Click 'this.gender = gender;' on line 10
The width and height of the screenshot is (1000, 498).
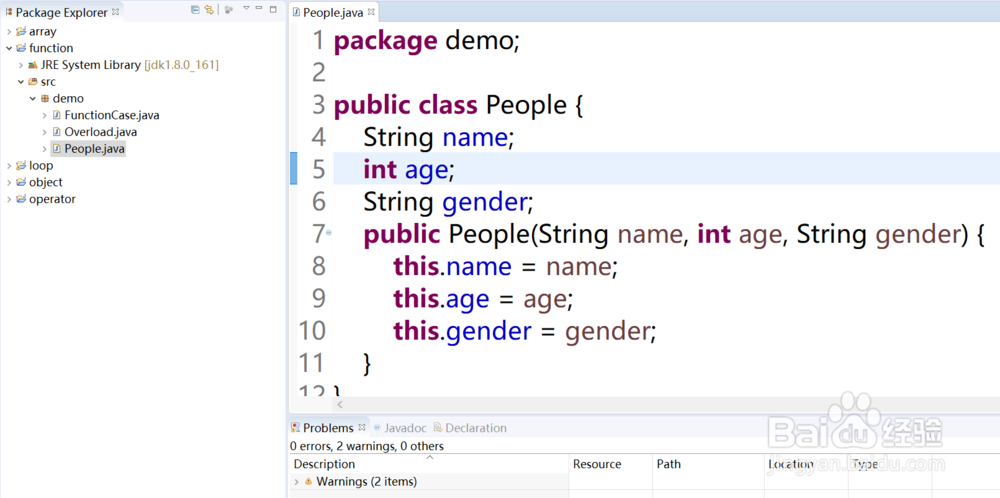tap(525, 331)
